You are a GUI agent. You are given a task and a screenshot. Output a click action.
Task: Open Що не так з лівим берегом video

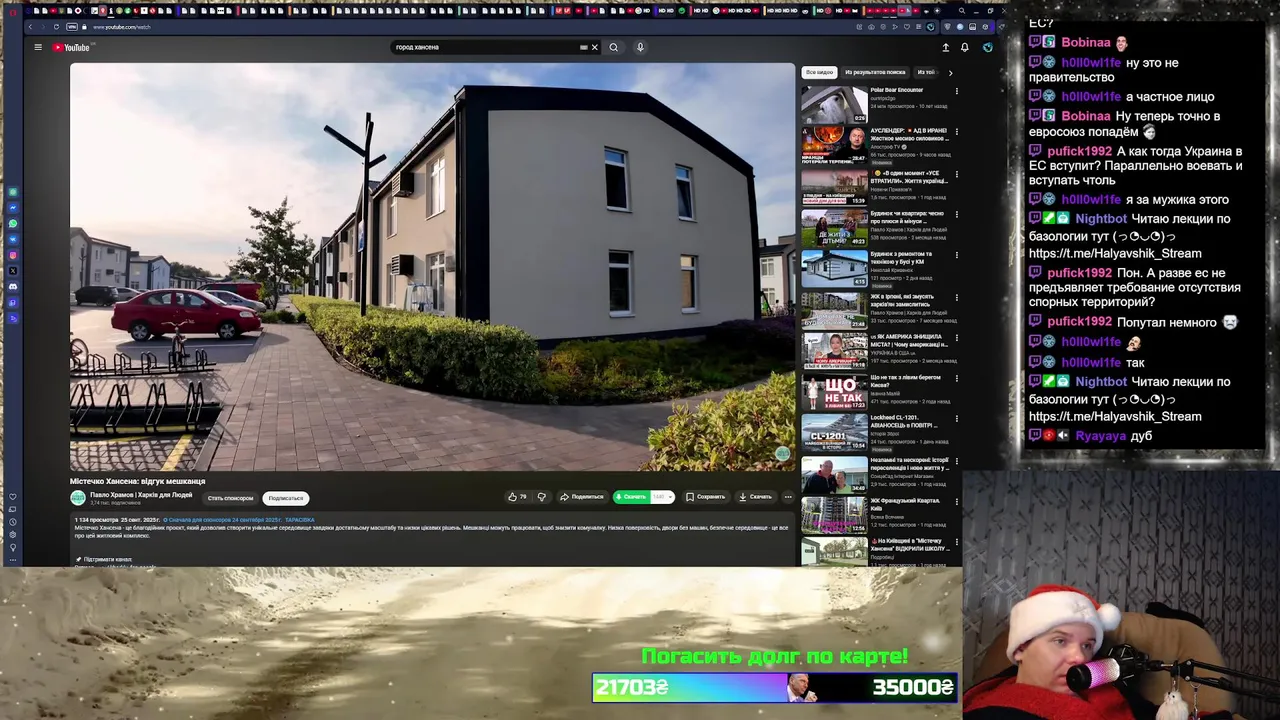pyautogui.click(x=834, y=392)
